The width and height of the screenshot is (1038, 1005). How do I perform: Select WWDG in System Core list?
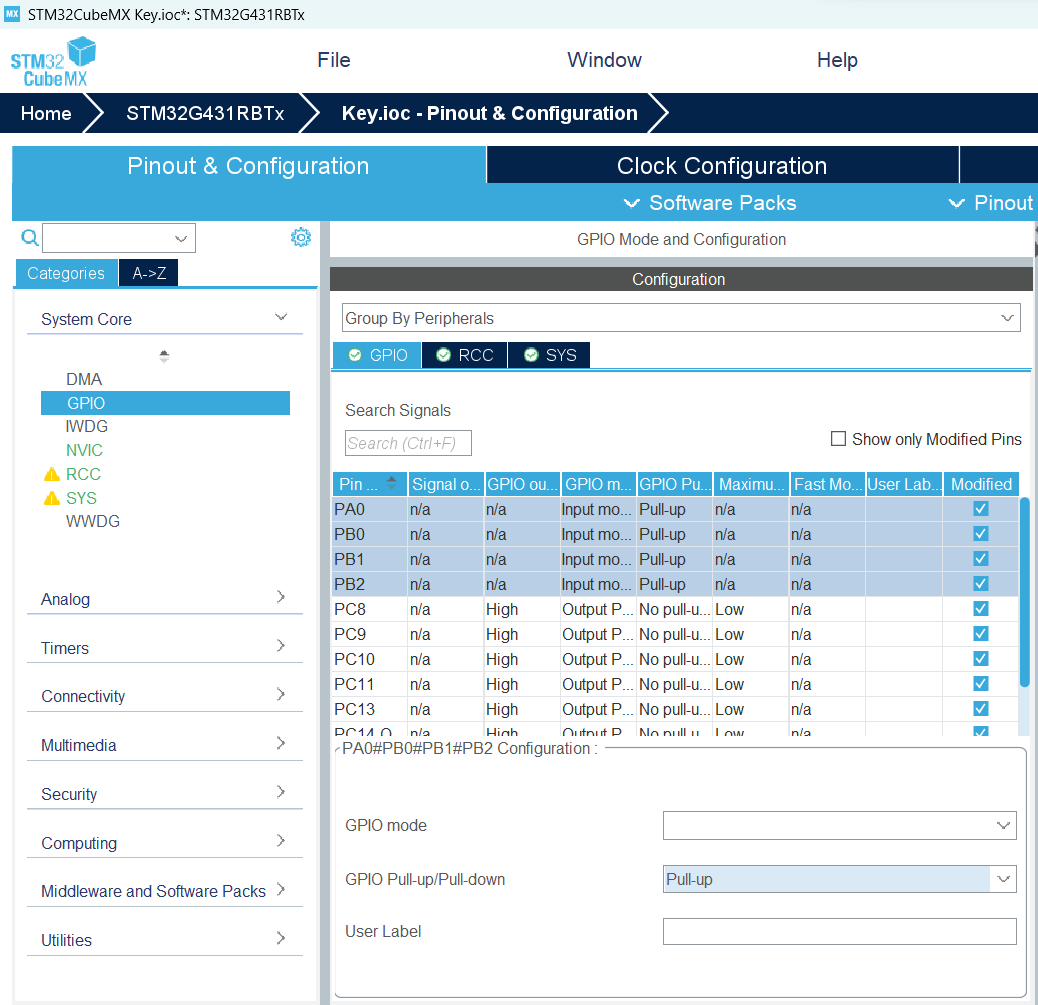pyautogui.click(x=93, y=521)
